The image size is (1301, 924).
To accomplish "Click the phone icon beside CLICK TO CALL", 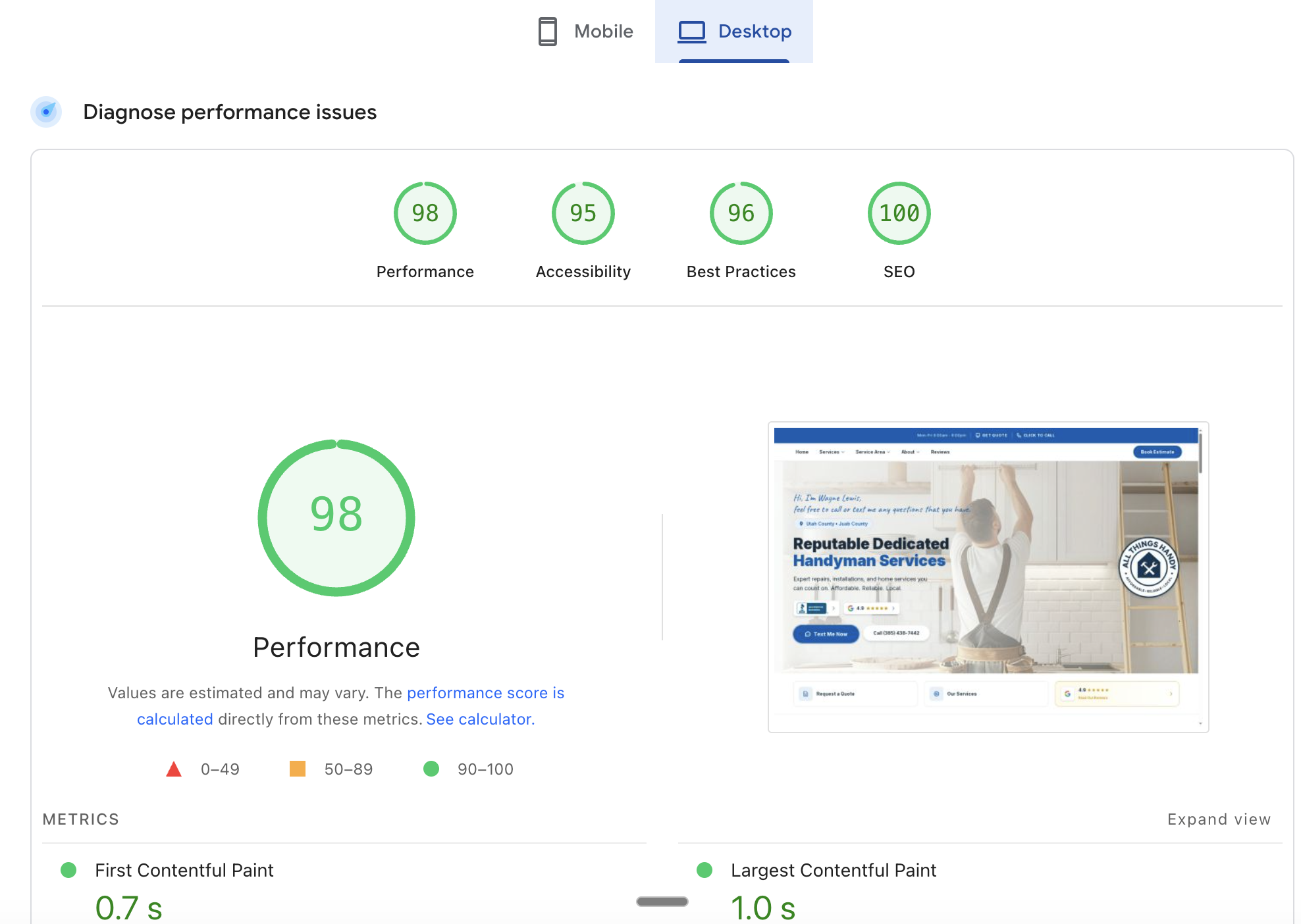I will [x=1018, y=435].
